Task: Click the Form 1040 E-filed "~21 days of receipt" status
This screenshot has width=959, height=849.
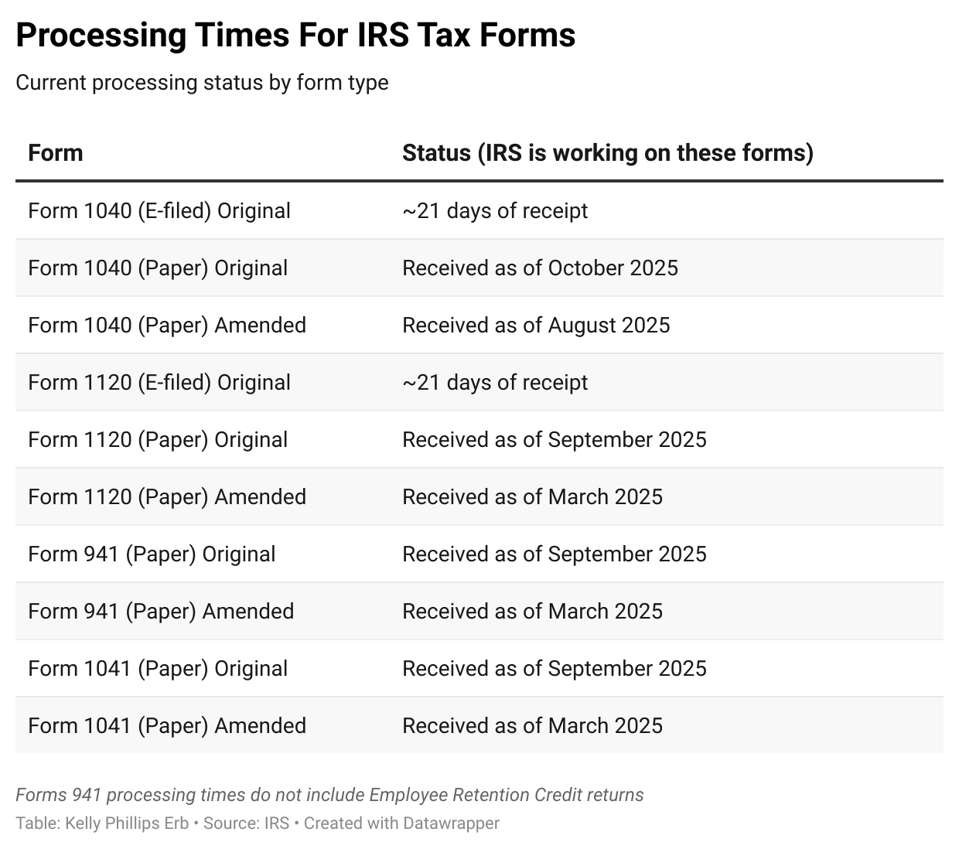Action: (495, 211)
